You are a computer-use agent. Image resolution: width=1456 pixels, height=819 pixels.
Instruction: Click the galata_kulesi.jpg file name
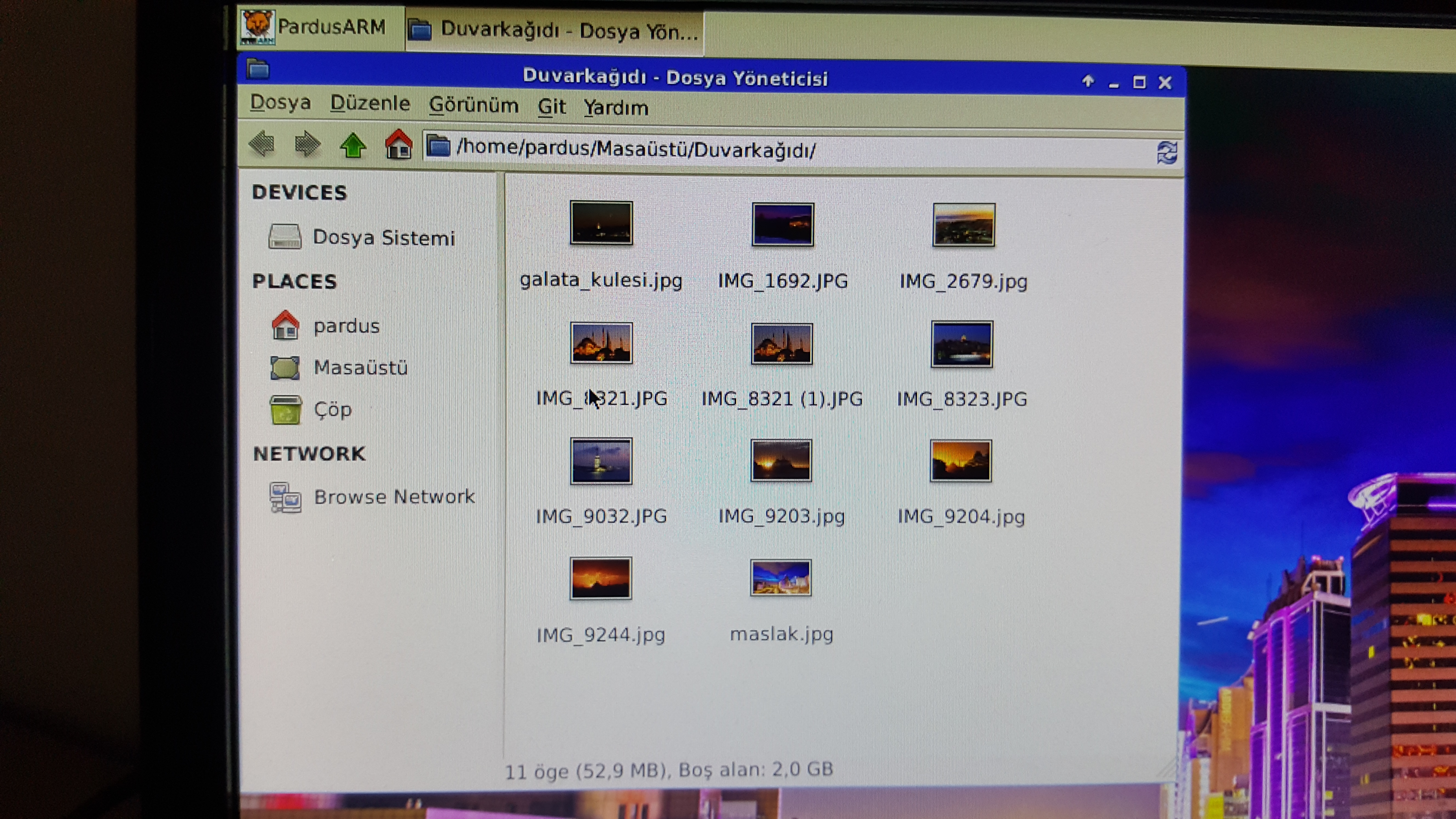[601, 280]
